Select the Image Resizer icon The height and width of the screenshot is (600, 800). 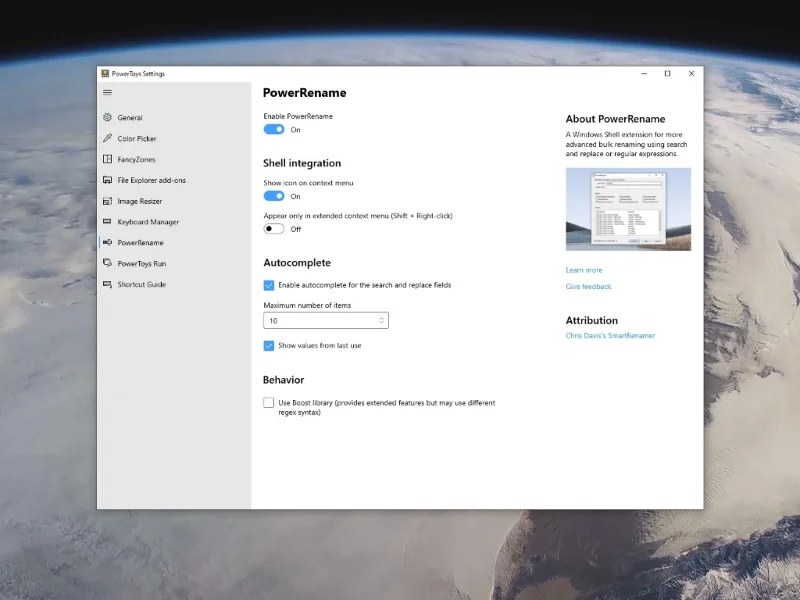[107, 201]
